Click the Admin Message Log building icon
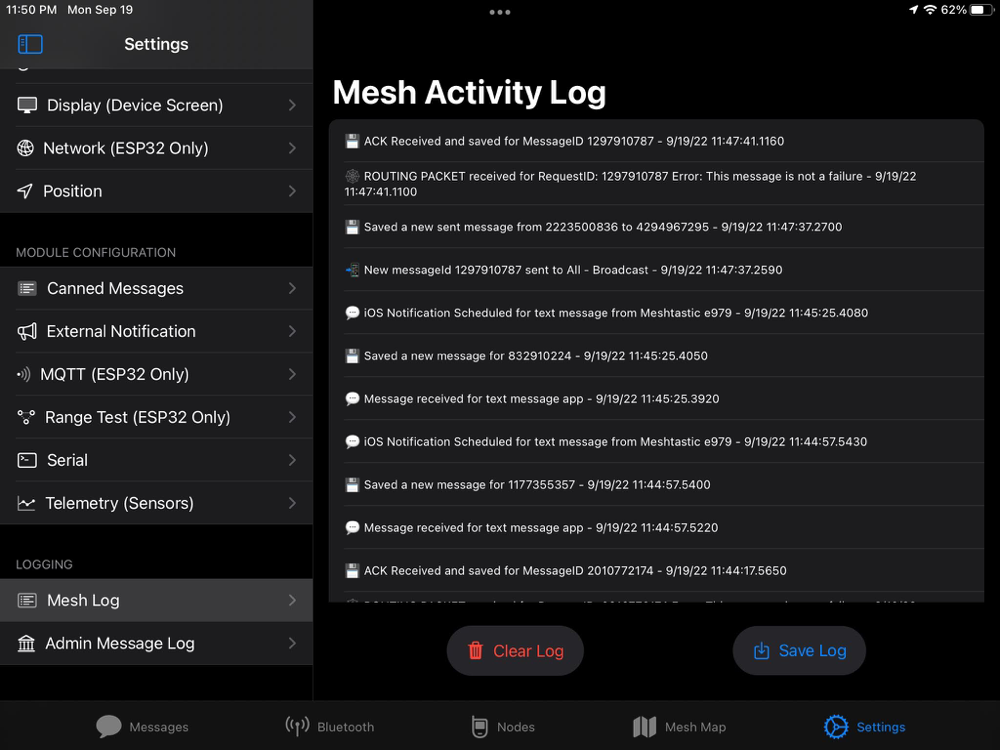Image resolution: width=1000 pixels, height=750 pixels. (x=27, y=643)
